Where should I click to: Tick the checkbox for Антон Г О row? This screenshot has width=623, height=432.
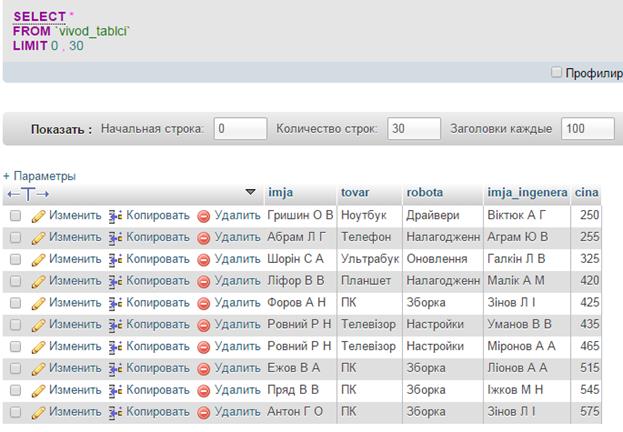coord(15,413)
